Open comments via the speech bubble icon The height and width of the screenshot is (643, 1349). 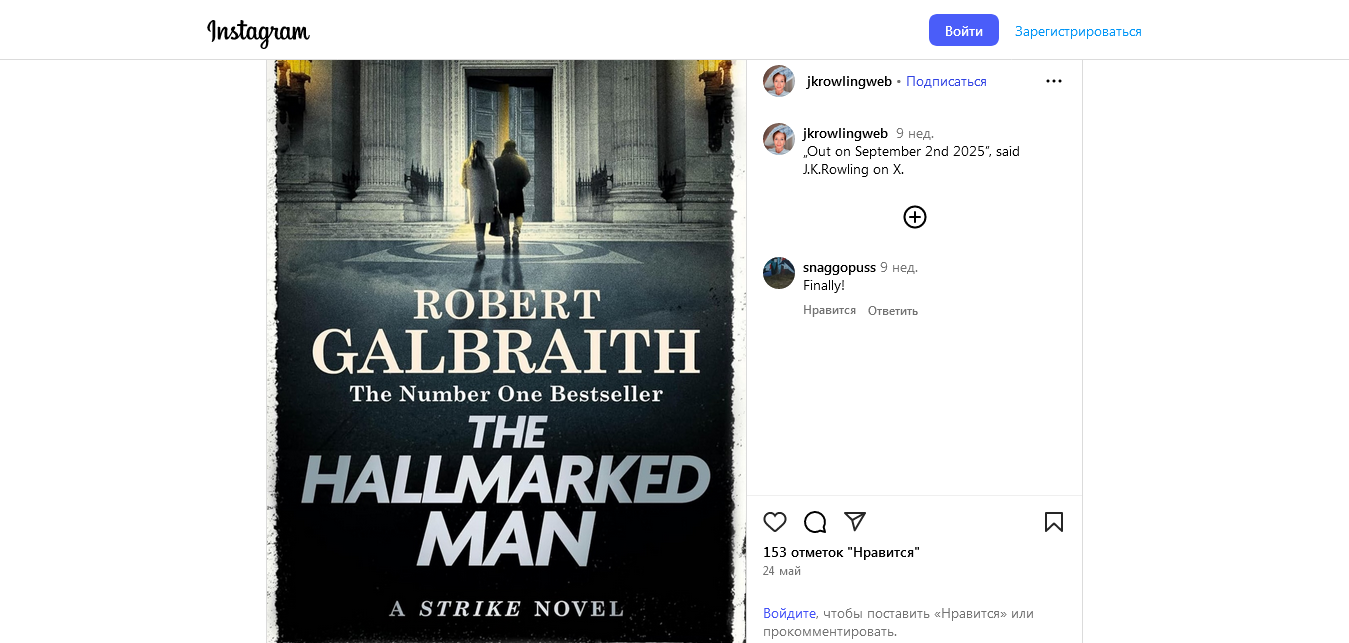(815, 522)
